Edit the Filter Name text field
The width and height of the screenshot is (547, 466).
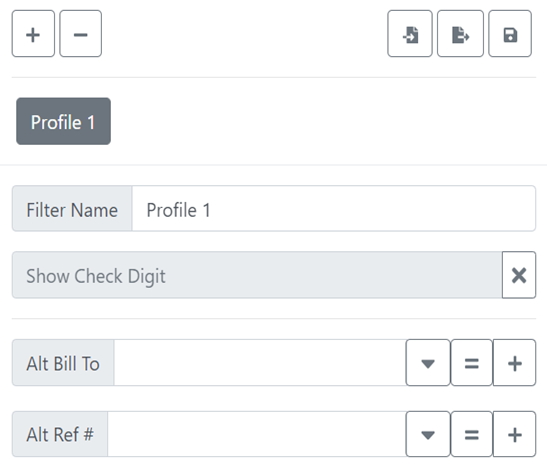click(x=334, y=209)
